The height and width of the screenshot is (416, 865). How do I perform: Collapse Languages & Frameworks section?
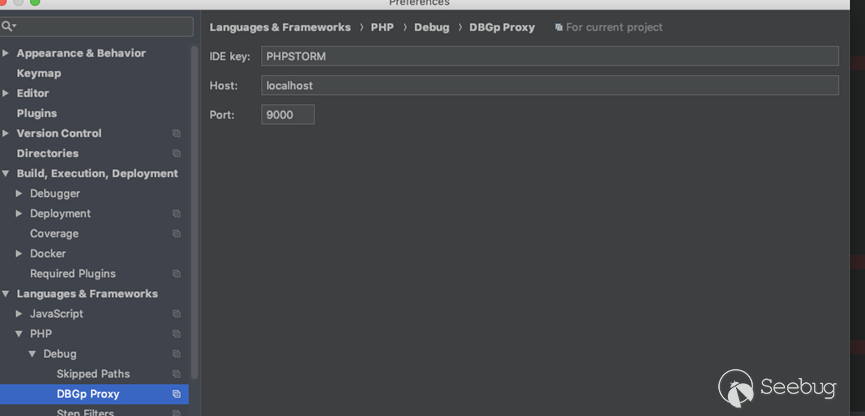pos(6,294)
